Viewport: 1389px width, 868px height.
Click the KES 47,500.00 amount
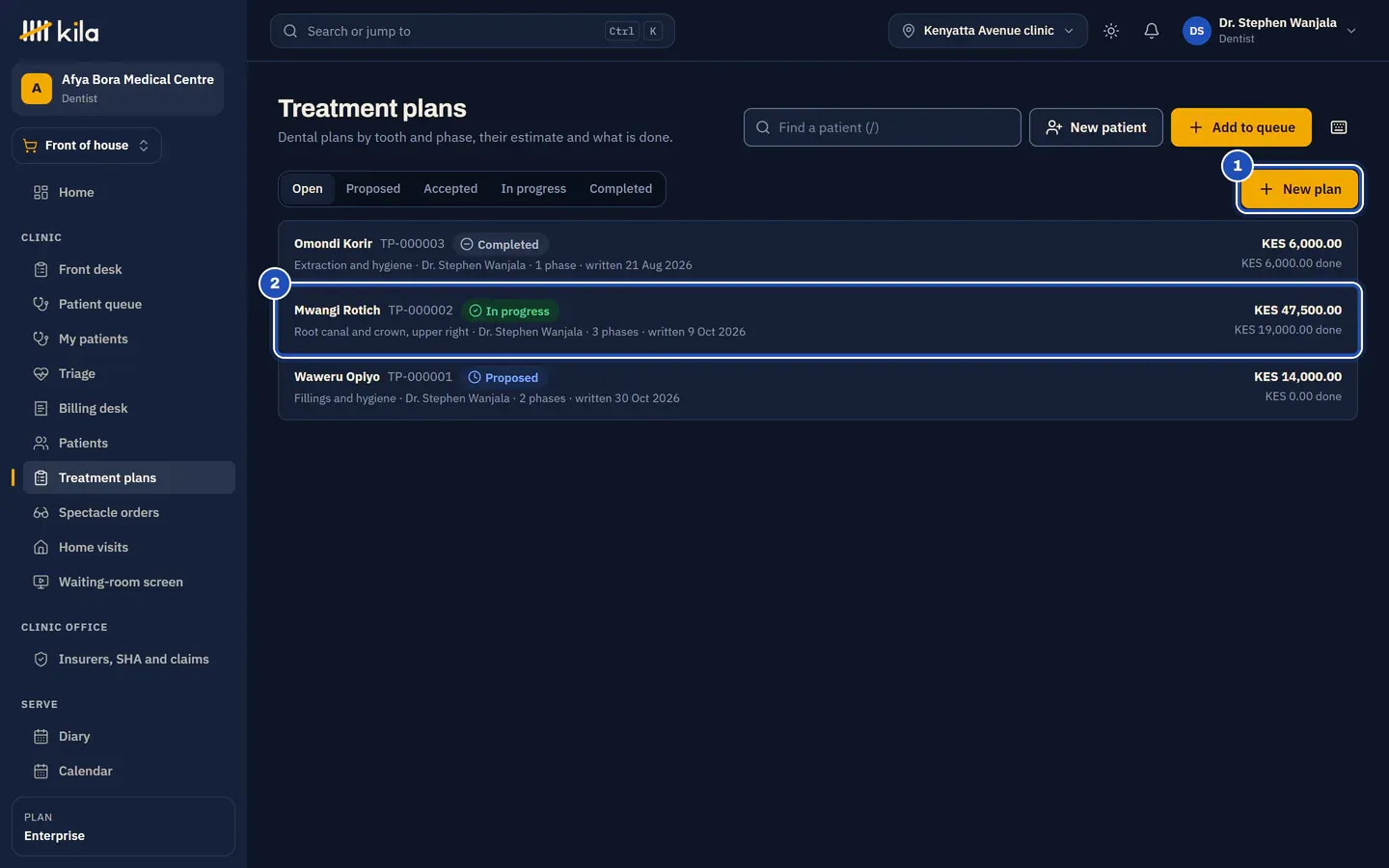[x=1297, y=311]
